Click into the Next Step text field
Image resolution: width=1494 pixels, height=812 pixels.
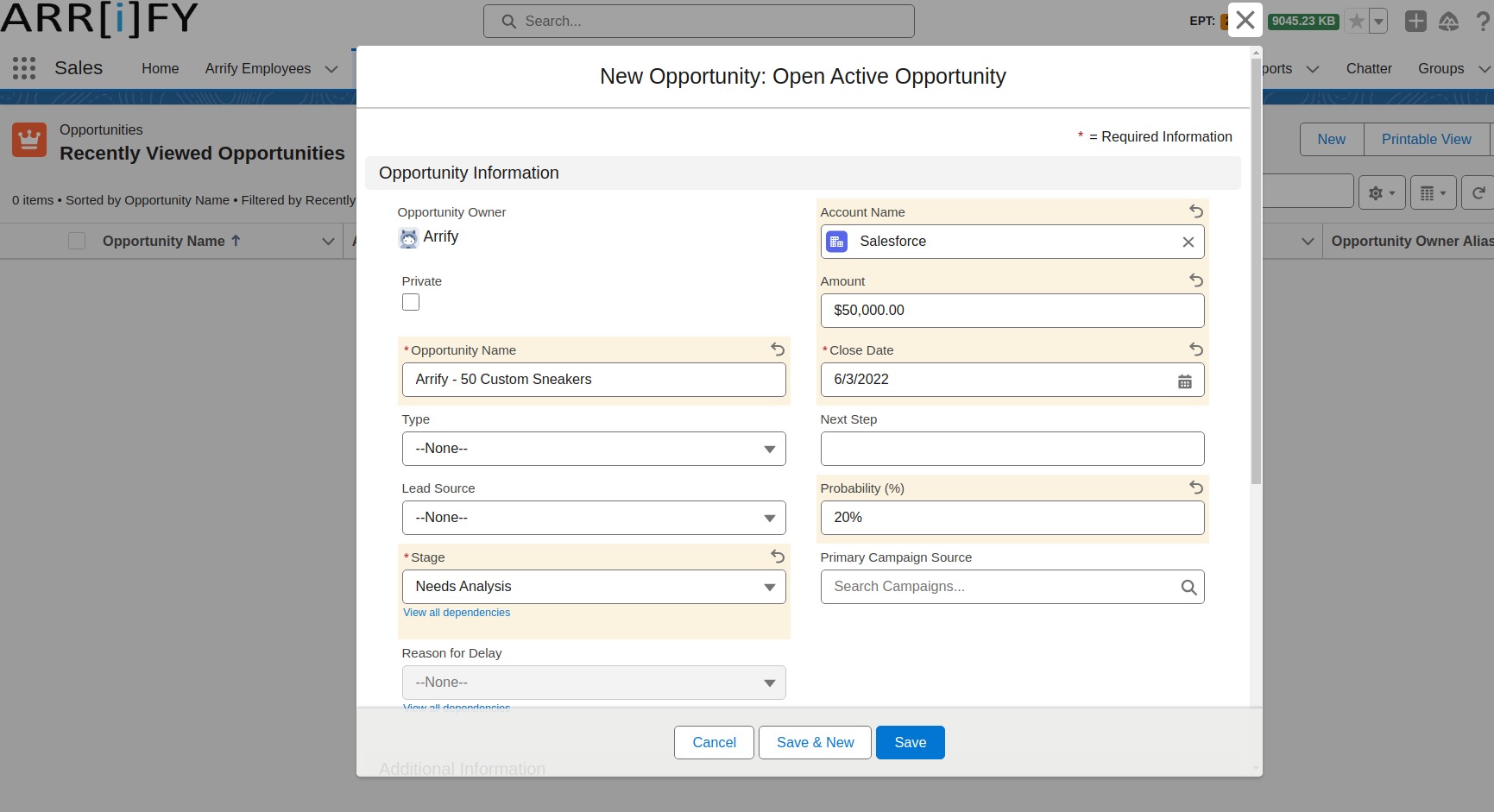[1012, 449]
